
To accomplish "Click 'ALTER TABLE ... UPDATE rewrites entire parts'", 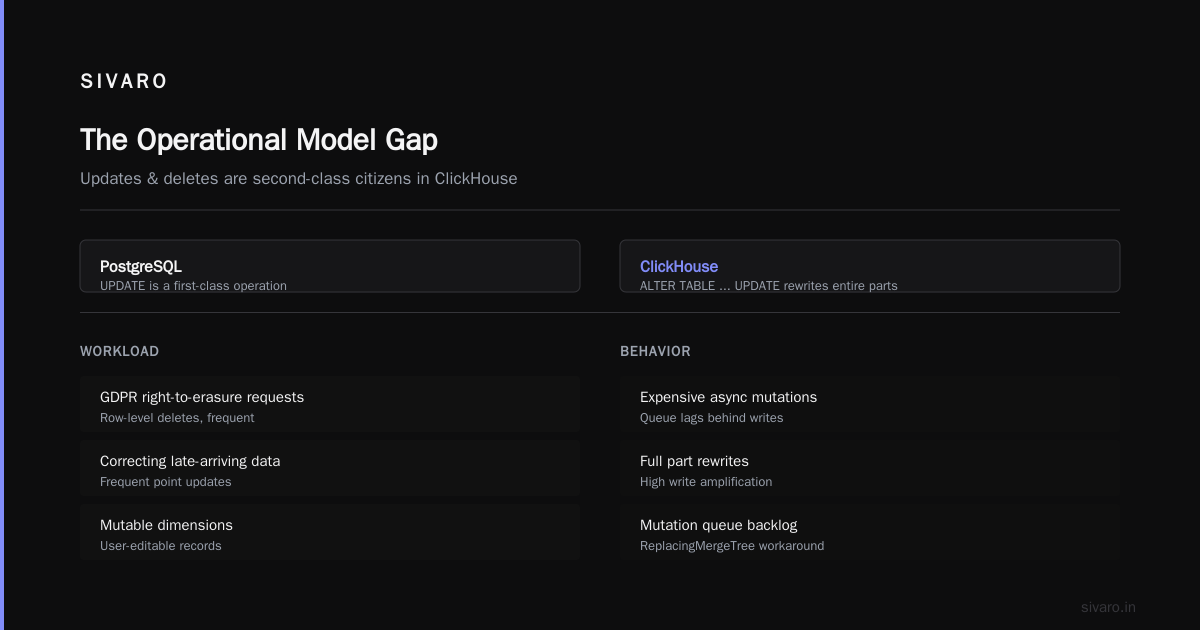I will tap(769, 286).
